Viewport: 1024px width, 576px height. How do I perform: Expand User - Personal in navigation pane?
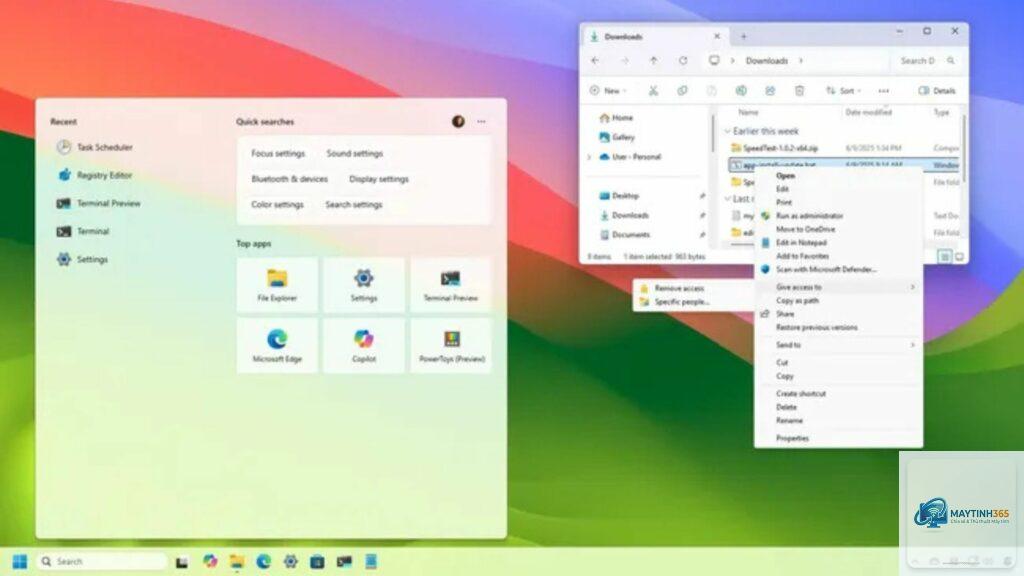(590, 157)
